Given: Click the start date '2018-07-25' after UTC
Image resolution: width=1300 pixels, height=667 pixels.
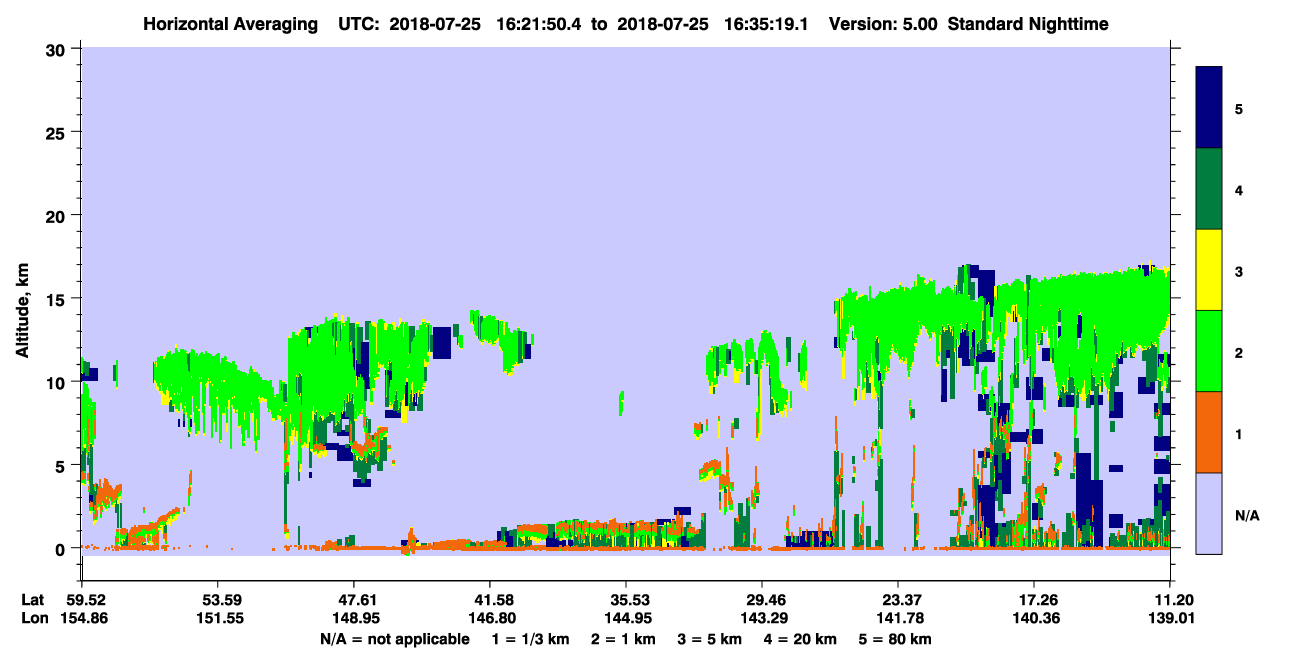Looking at the screenshot, I should 433,24.
